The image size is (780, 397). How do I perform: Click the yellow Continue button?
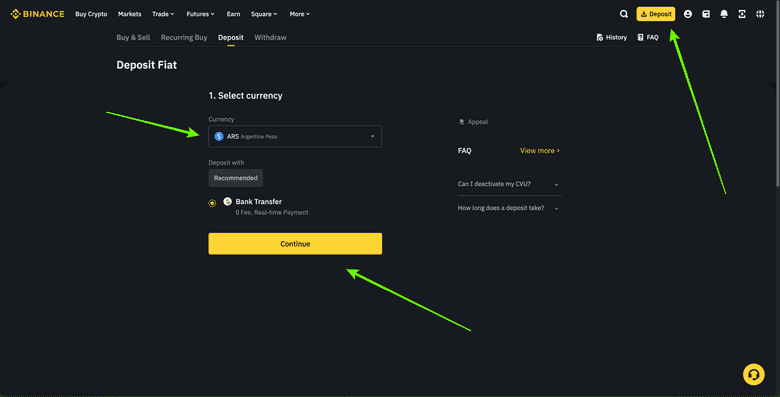point(295,244)
